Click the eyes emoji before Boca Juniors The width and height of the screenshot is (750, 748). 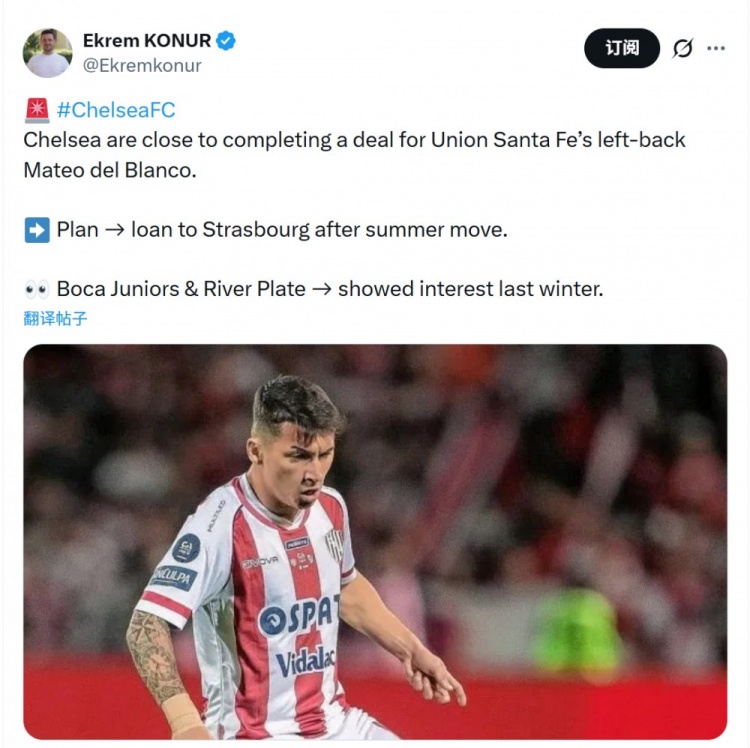pyautogui.click(x=37, y=289)
